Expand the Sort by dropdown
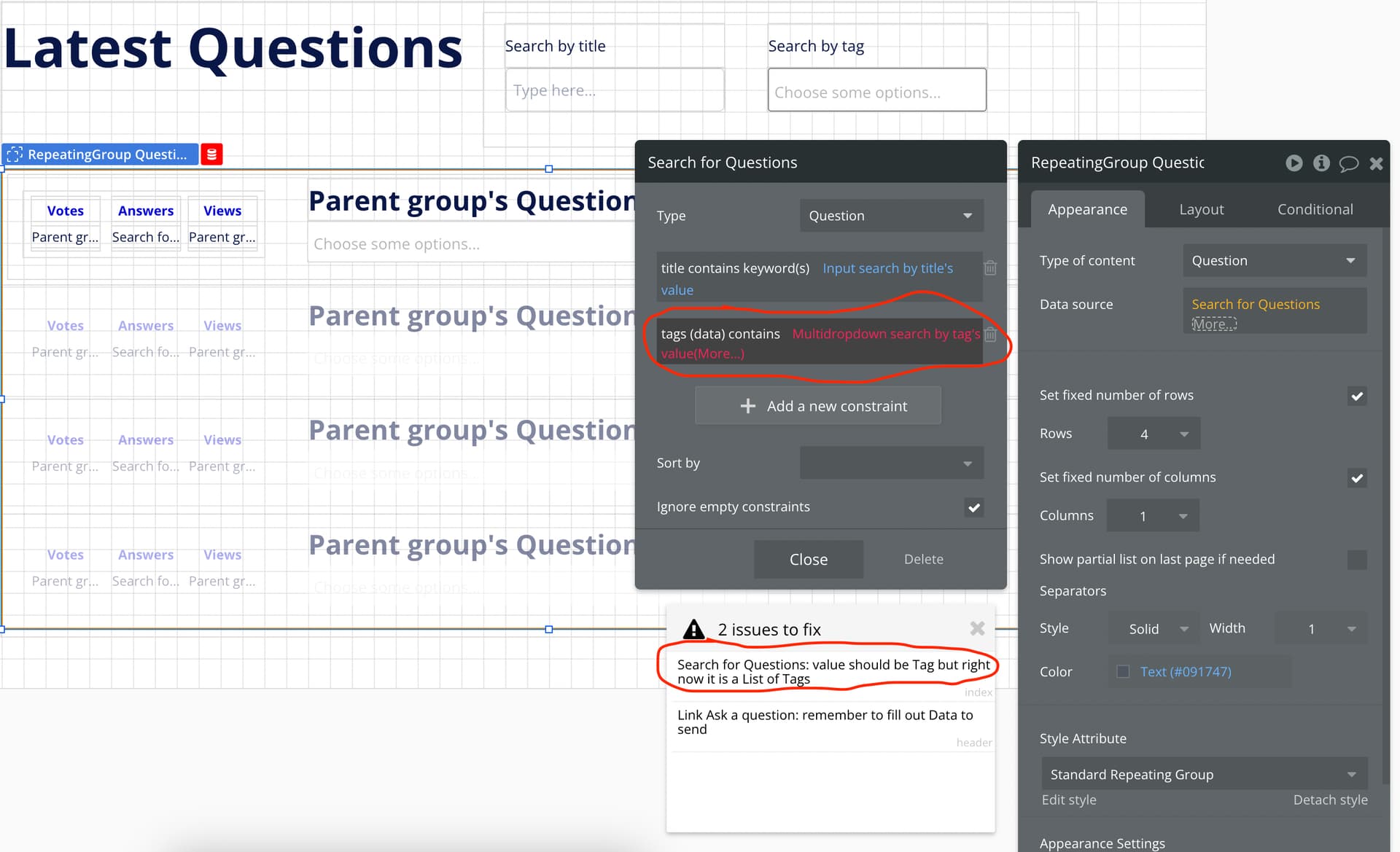Image resolution: width=1400 pixels, height=852 pixels. 891,463
